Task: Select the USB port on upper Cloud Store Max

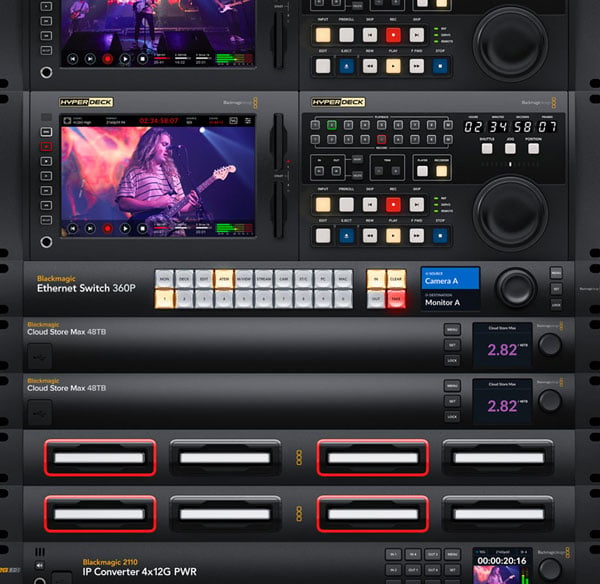Action: [40, 357]
